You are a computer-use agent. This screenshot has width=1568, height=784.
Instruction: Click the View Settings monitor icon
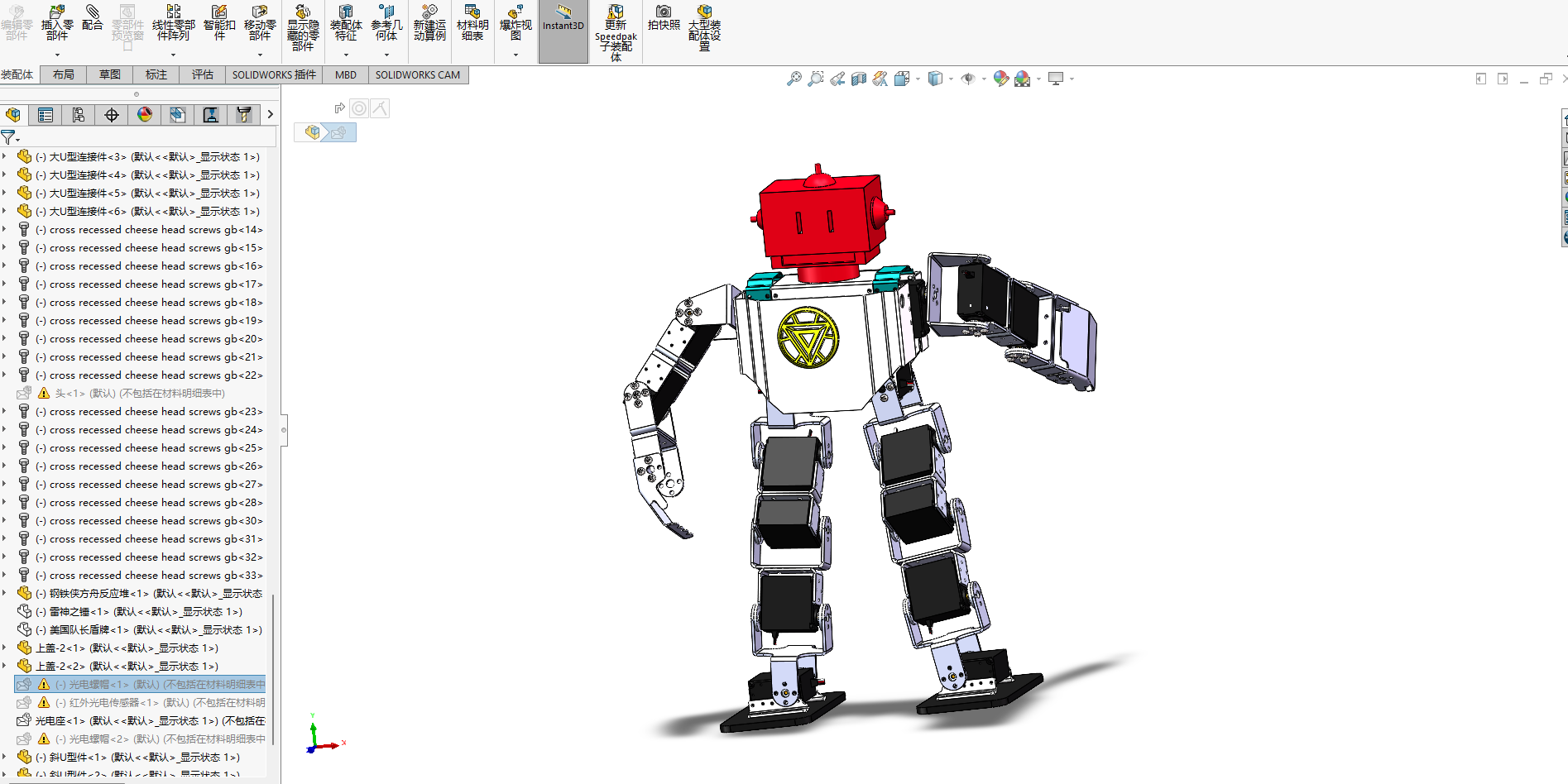tap(1056, 79)
